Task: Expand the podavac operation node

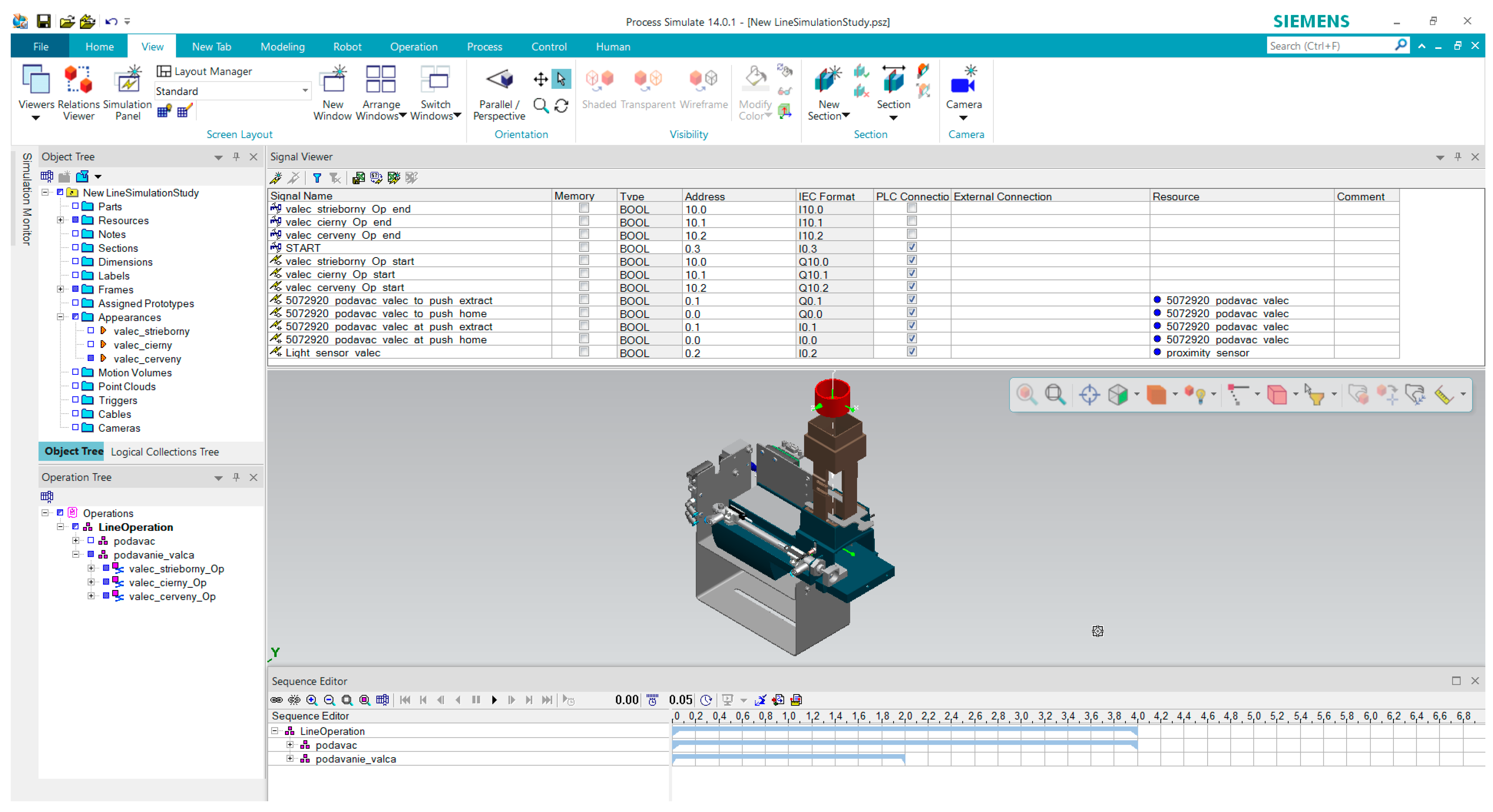Action: (x=75, y=541)
